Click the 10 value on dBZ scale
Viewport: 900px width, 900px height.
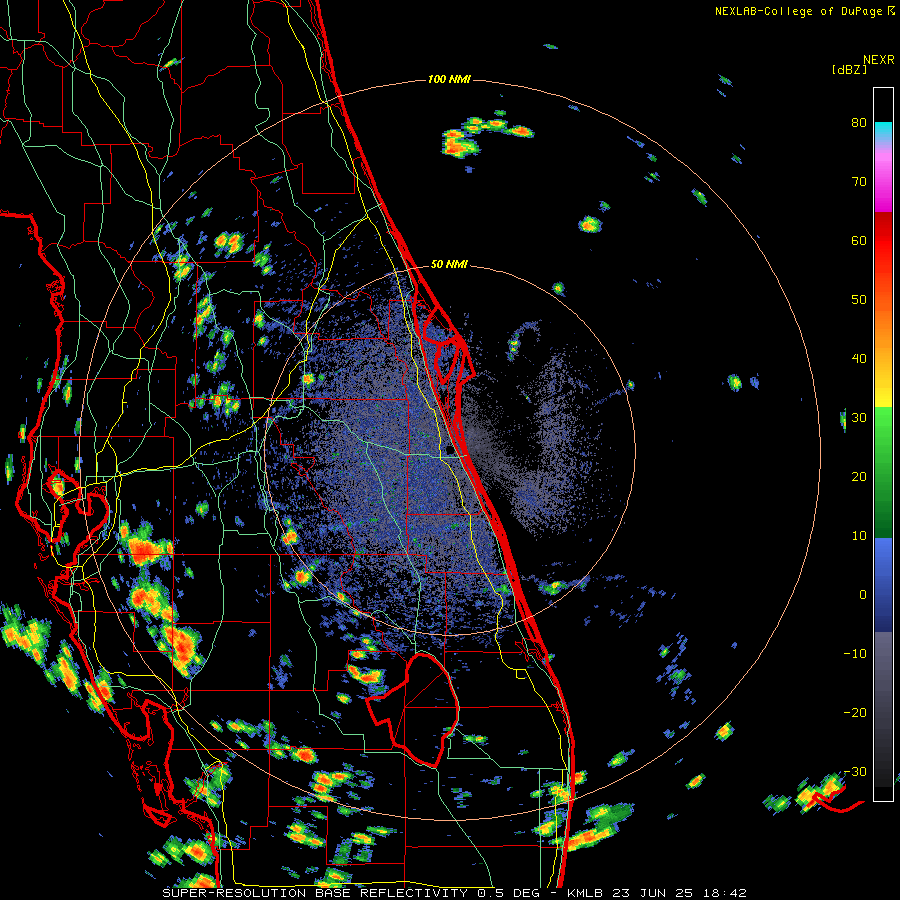click(x=859, y=536)
